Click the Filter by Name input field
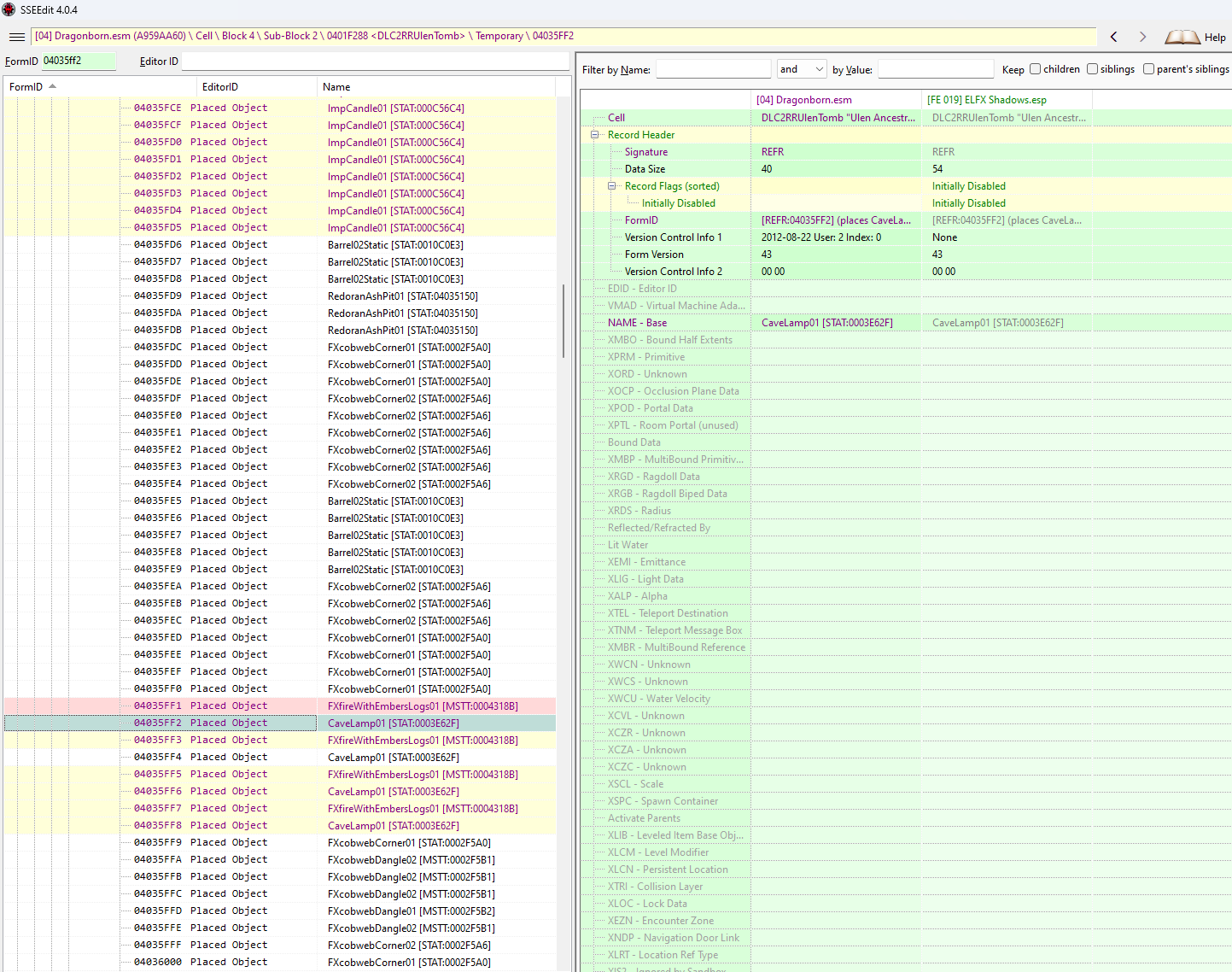The image size is (1232, 972). (x=713, y=69)
